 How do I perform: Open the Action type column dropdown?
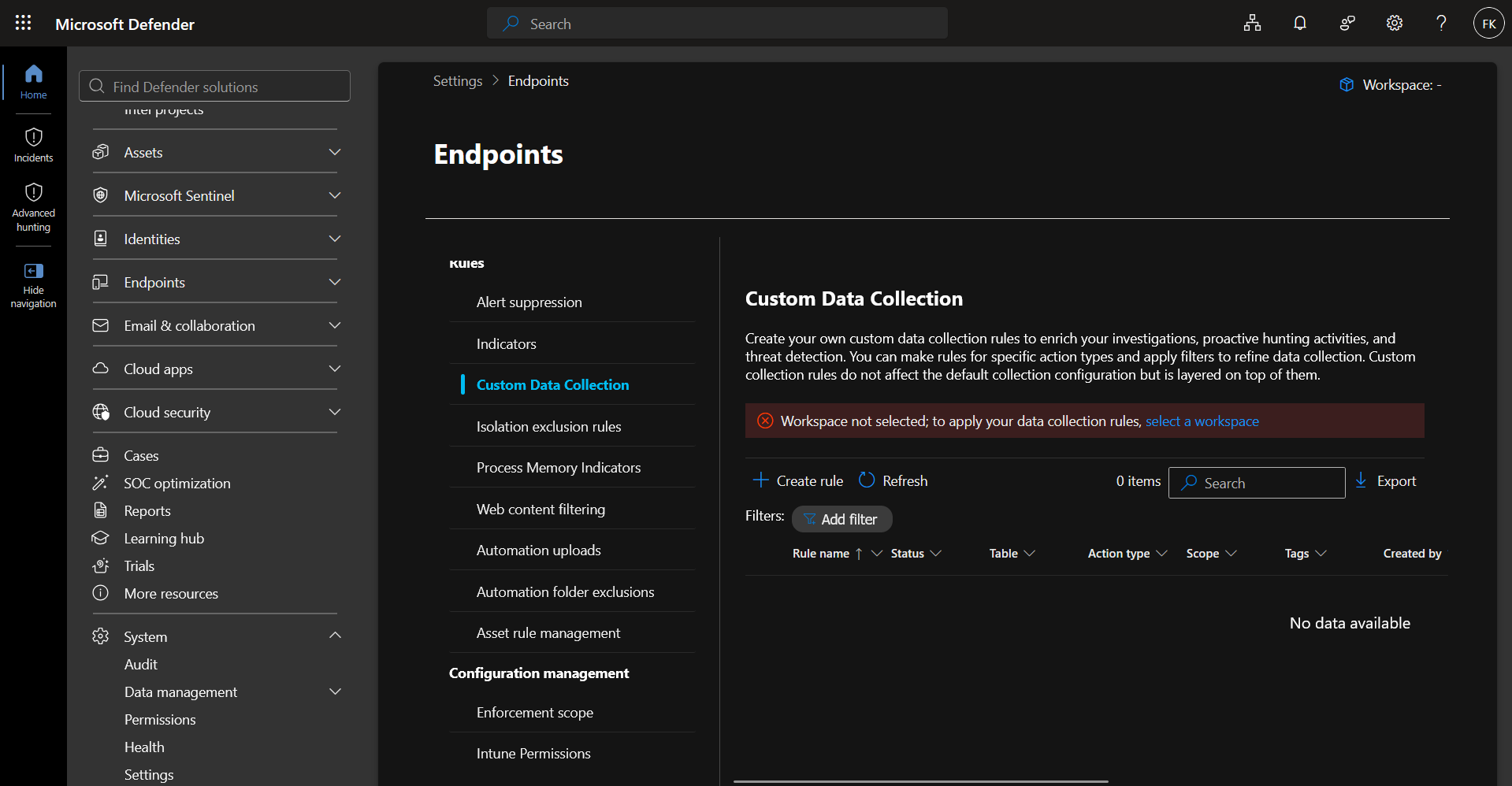1161,554
